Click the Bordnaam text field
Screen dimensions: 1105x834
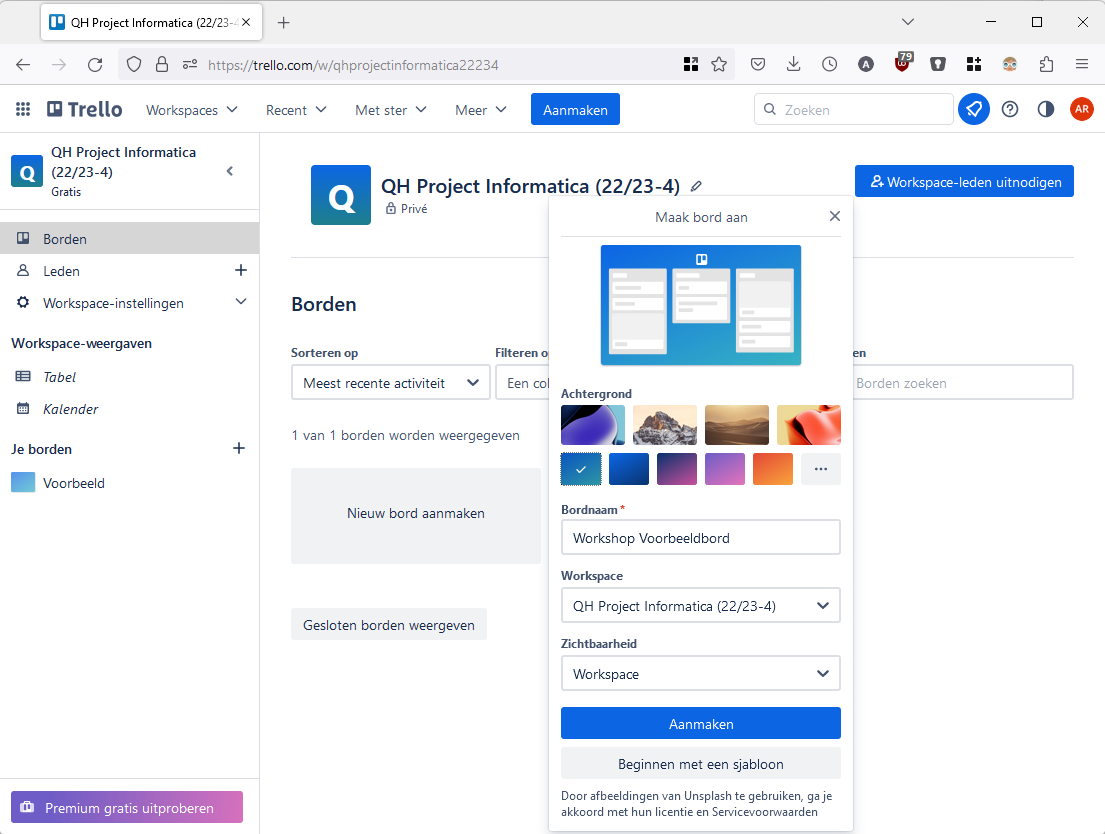click(x=700, y=538)
